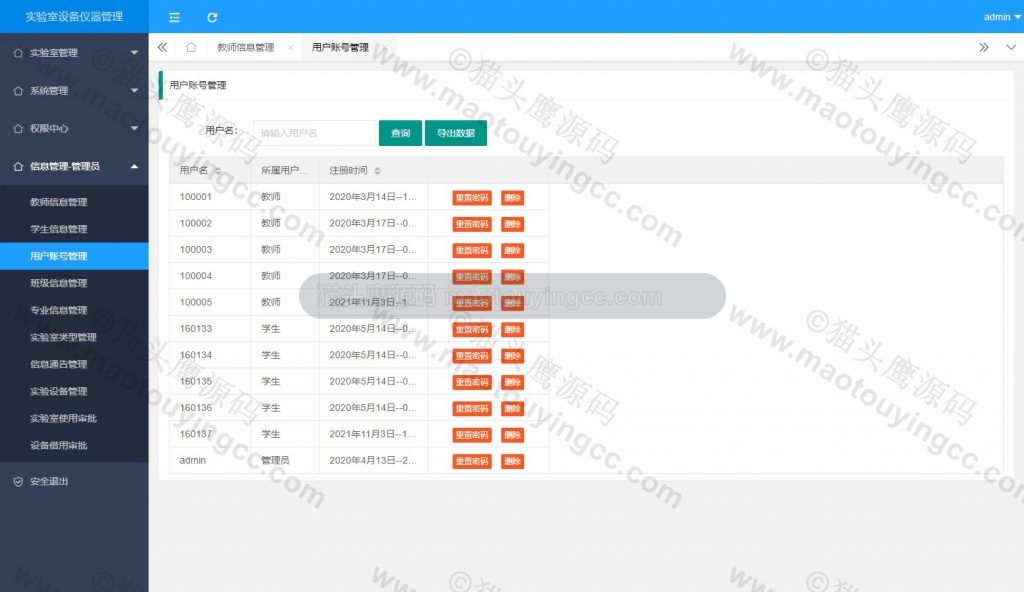Collapse 信息管理-管理员 menu
The height and width of the screenshot is (592, 1024).
click(74, 166)
